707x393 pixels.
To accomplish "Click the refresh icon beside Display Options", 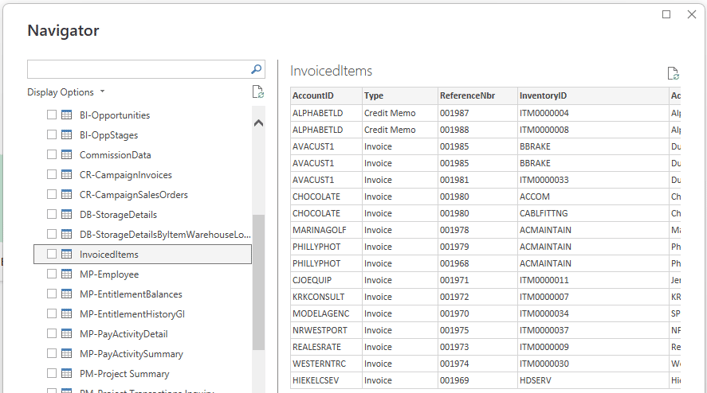I will 258,92.
